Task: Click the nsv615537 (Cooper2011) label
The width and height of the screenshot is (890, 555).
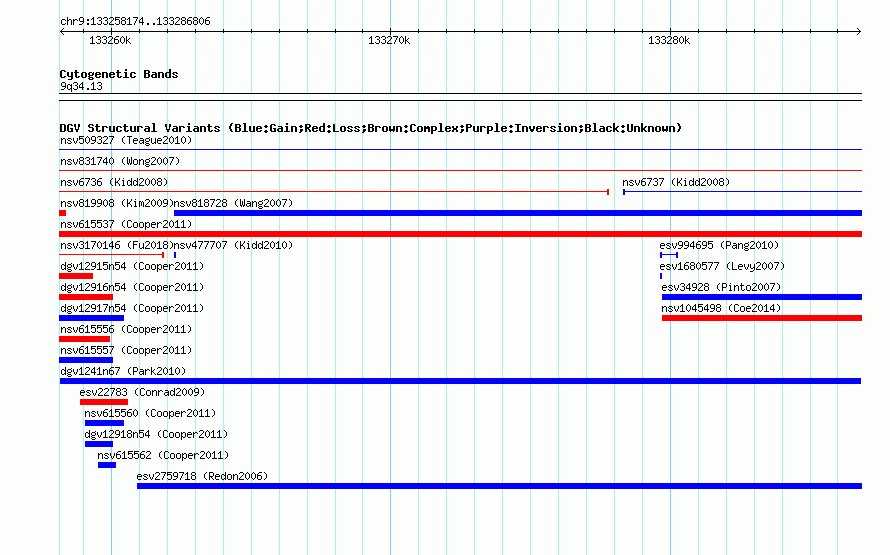Action: tap(126, 224)
